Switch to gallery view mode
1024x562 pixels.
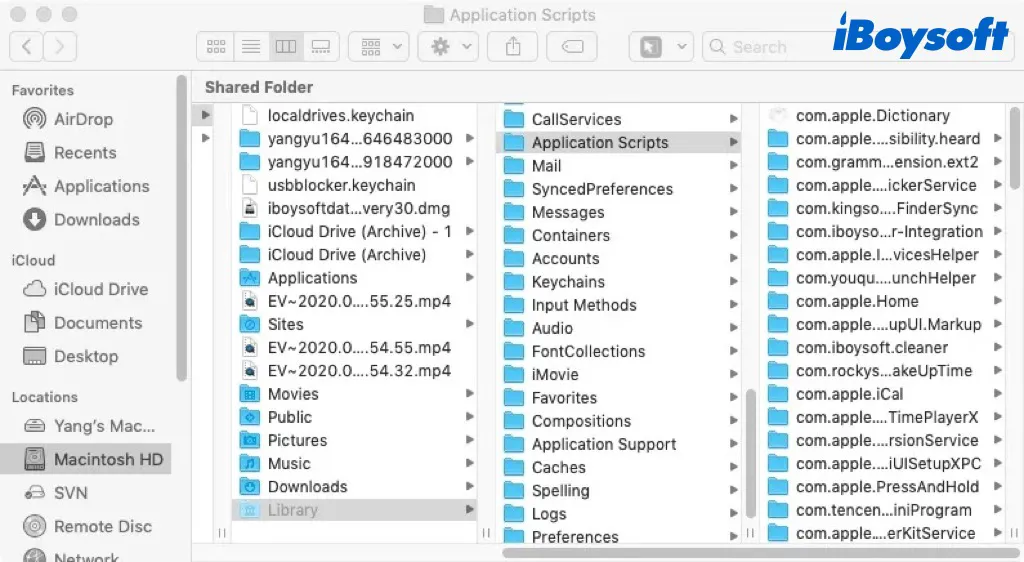coord(321,46)
